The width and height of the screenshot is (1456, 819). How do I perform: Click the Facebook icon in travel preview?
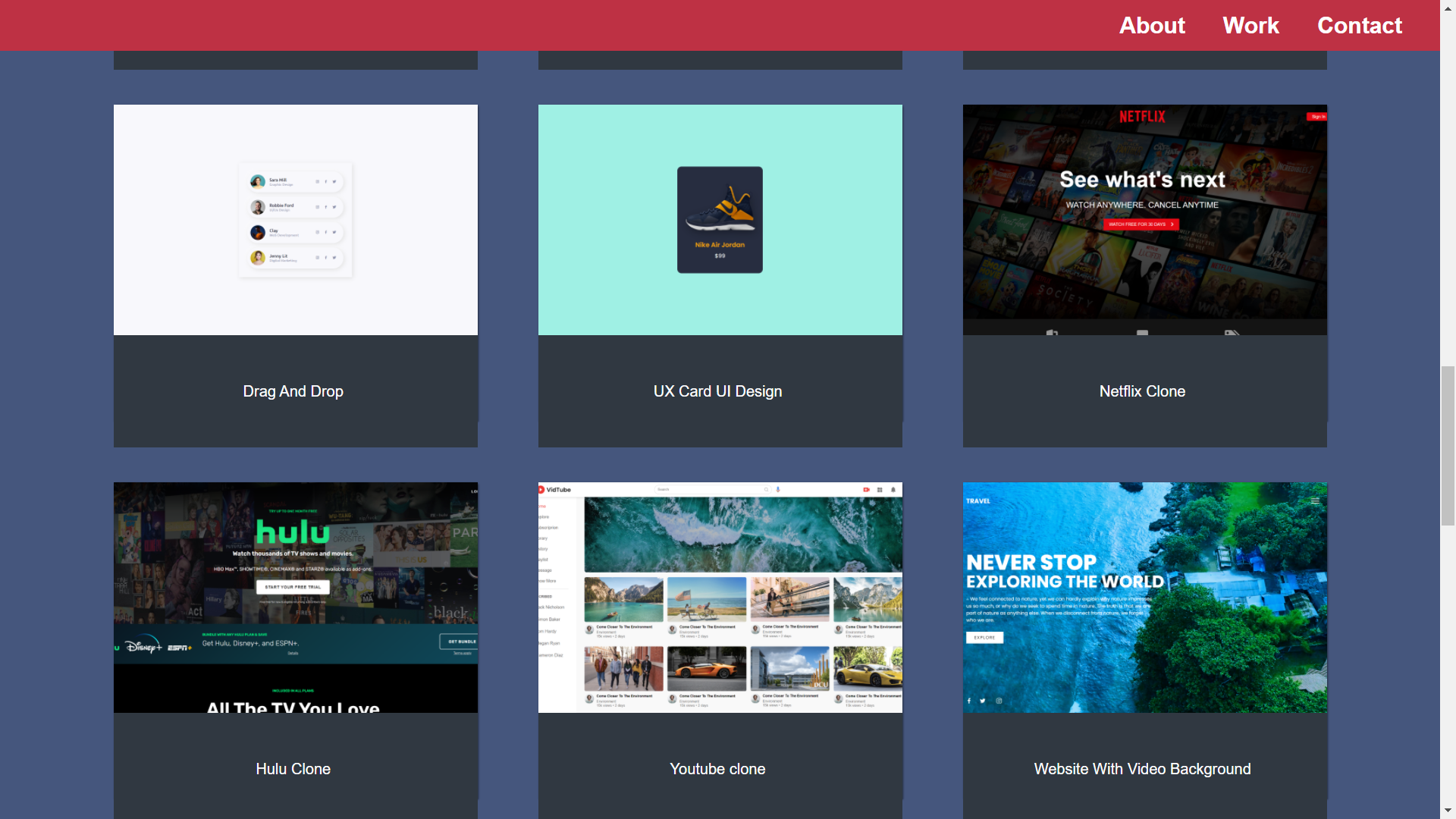click(x=969, y=701)
